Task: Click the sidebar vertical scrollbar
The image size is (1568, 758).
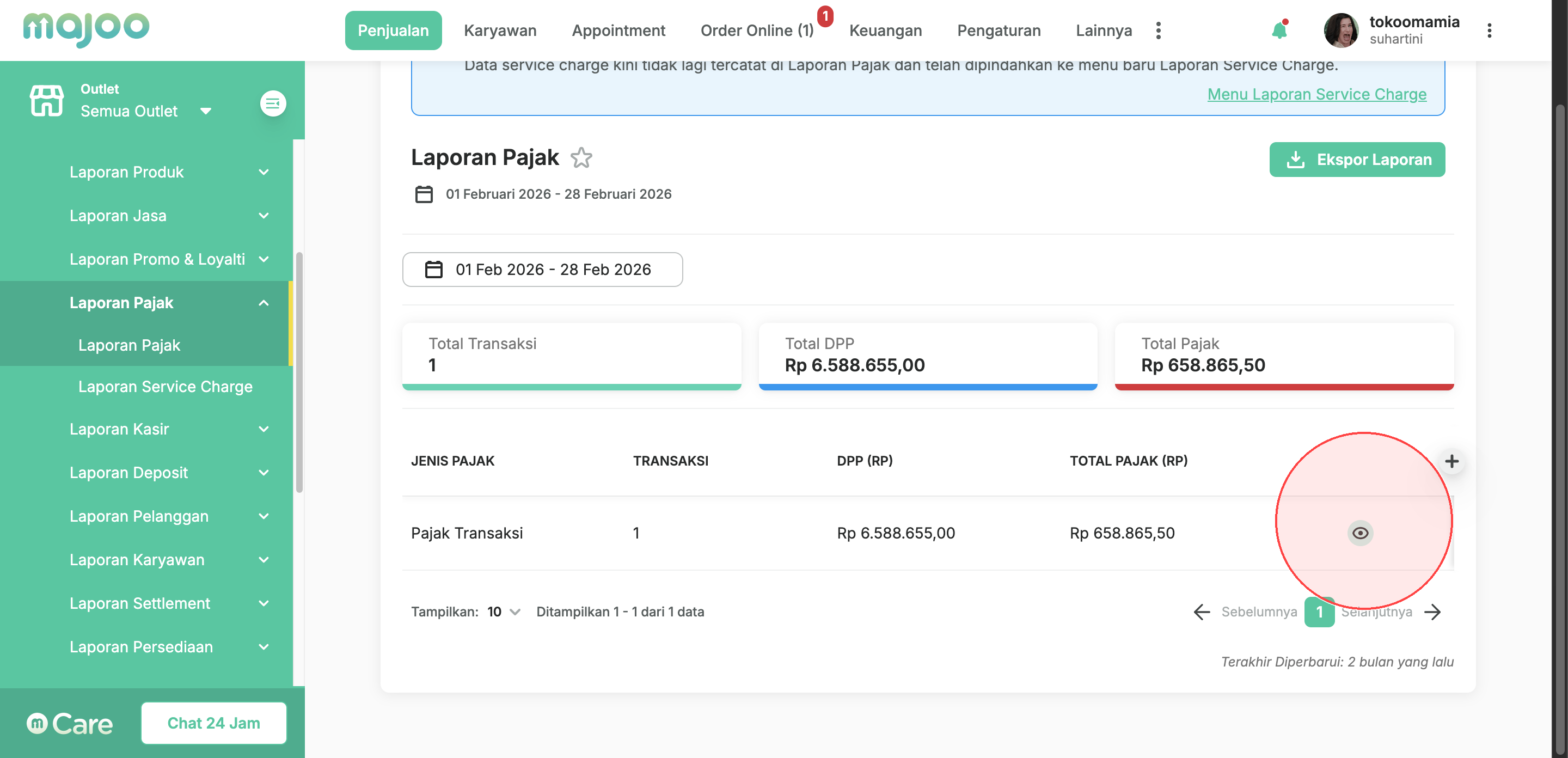Action: coord(299,371)
